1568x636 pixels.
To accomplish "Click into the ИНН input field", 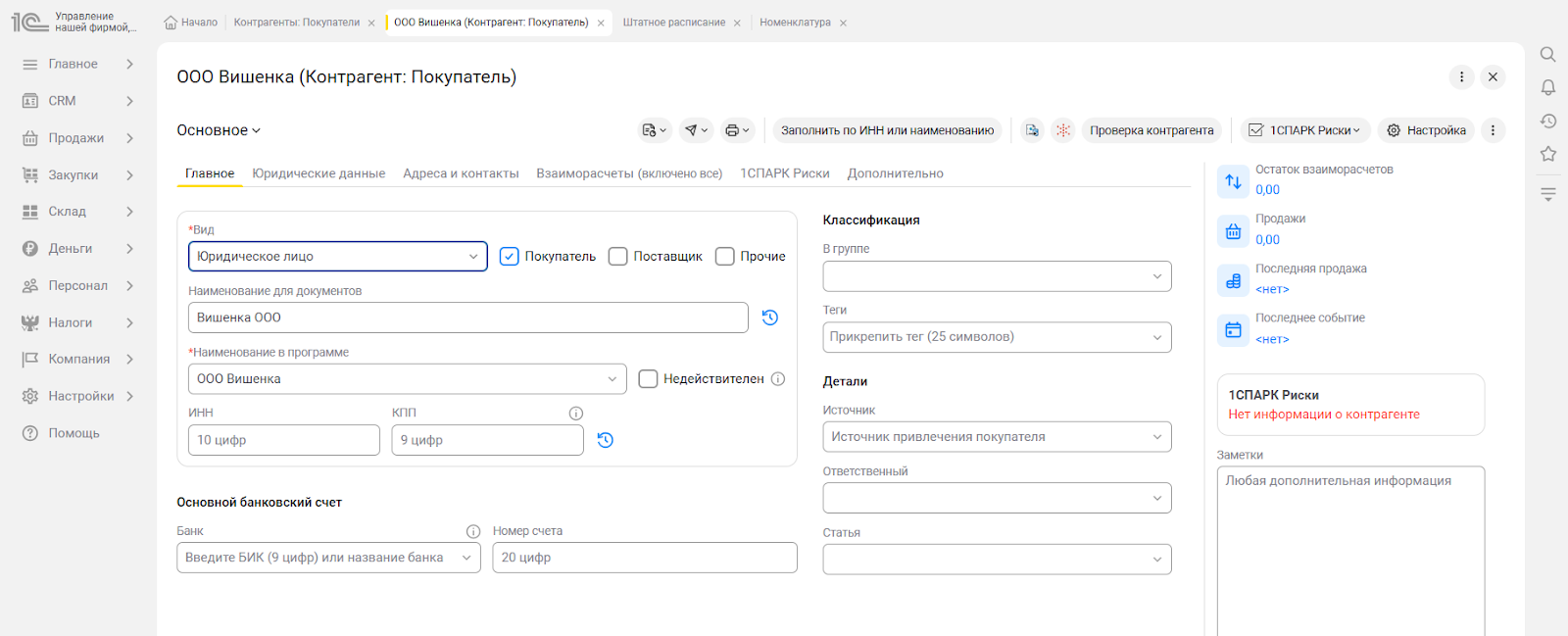I will coord(283,440).
